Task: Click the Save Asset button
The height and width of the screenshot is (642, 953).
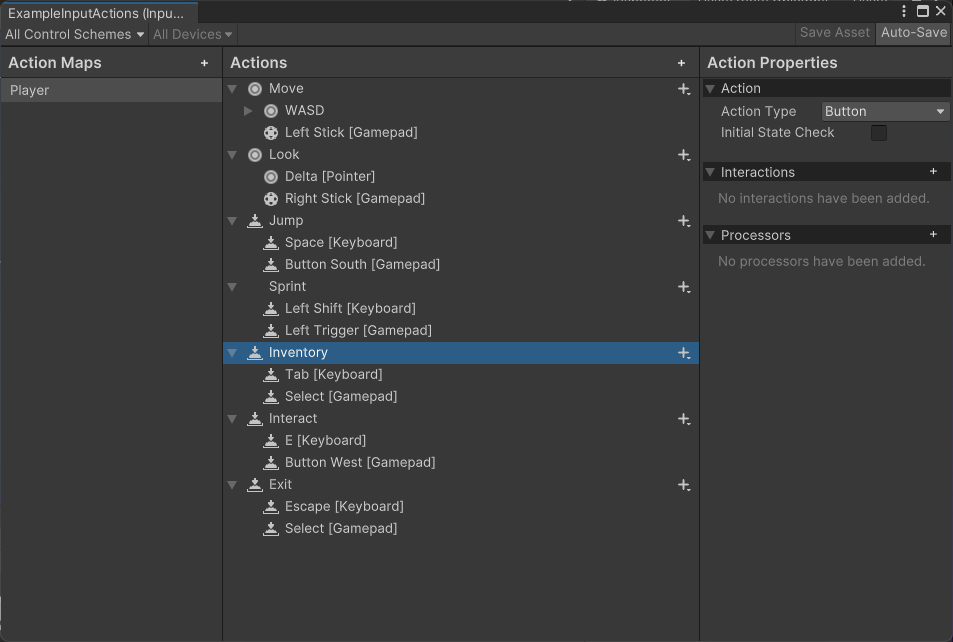Action: [834, 33]
